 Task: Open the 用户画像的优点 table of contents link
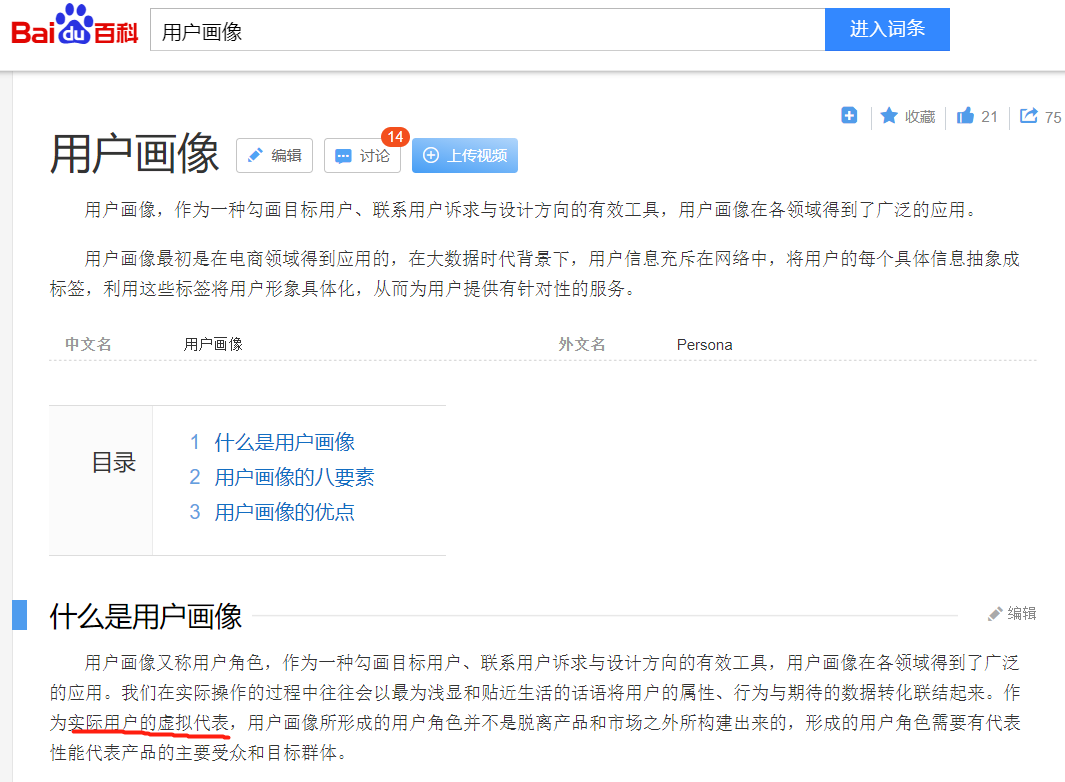click(284, 512)
